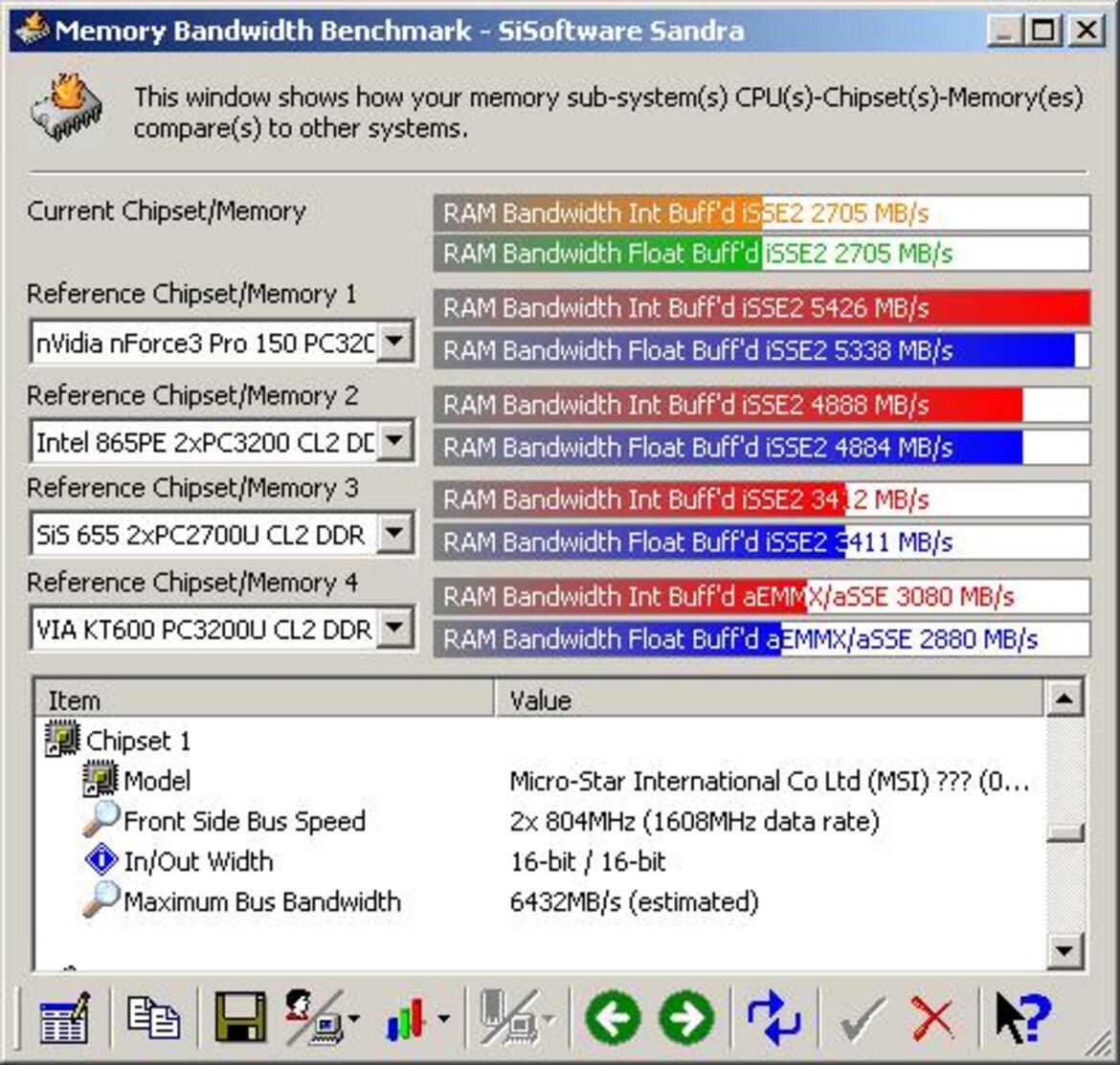Click the Micro-Star International Co Ltd value

770,781
